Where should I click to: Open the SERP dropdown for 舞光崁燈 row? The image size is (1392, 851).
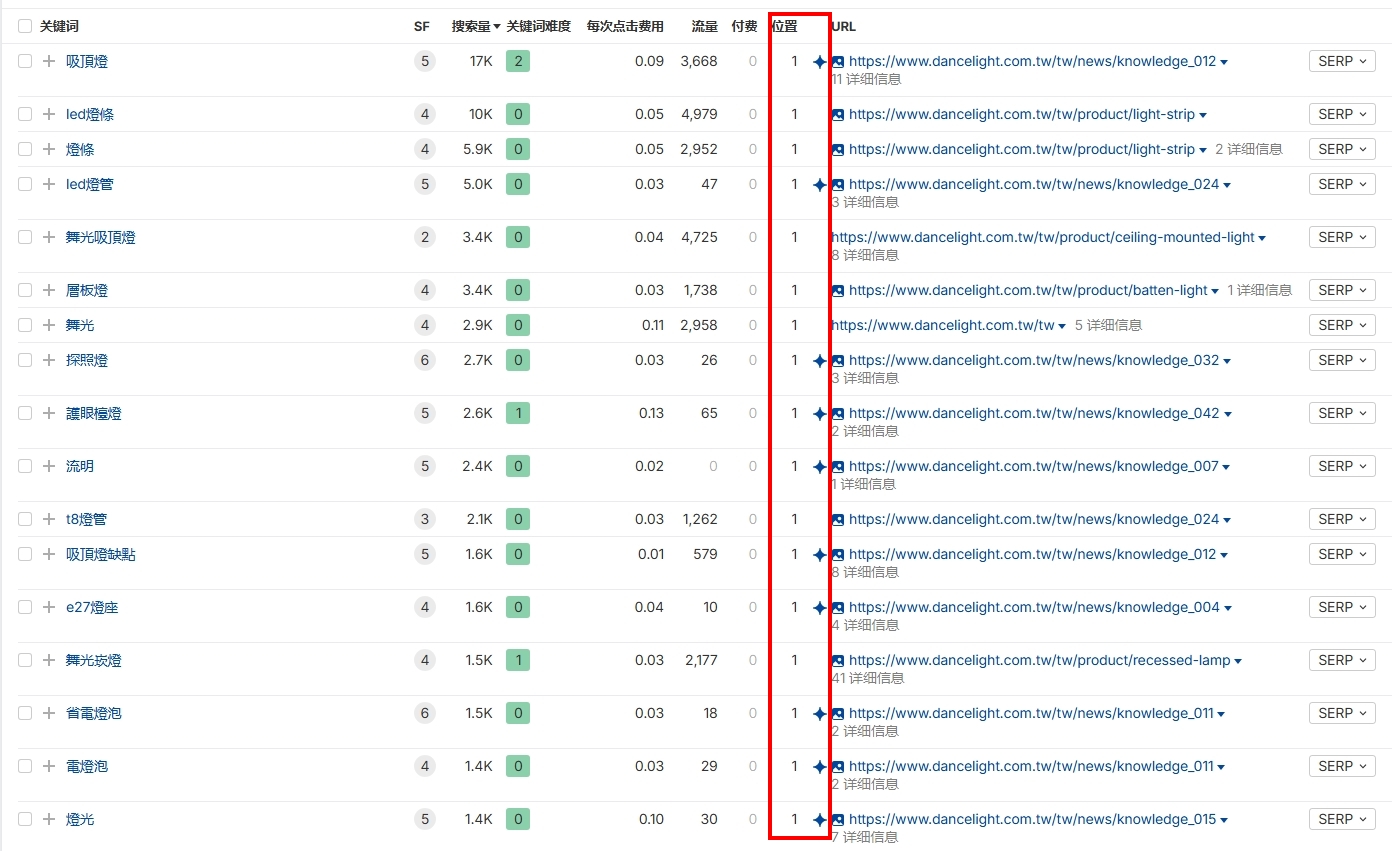1342,660
